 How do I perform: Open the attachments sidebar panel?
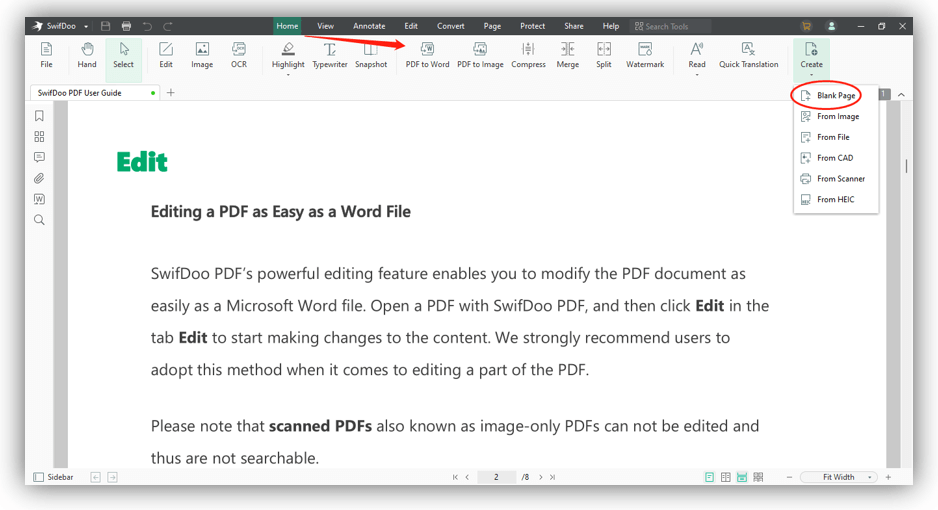tap(39, 178)
